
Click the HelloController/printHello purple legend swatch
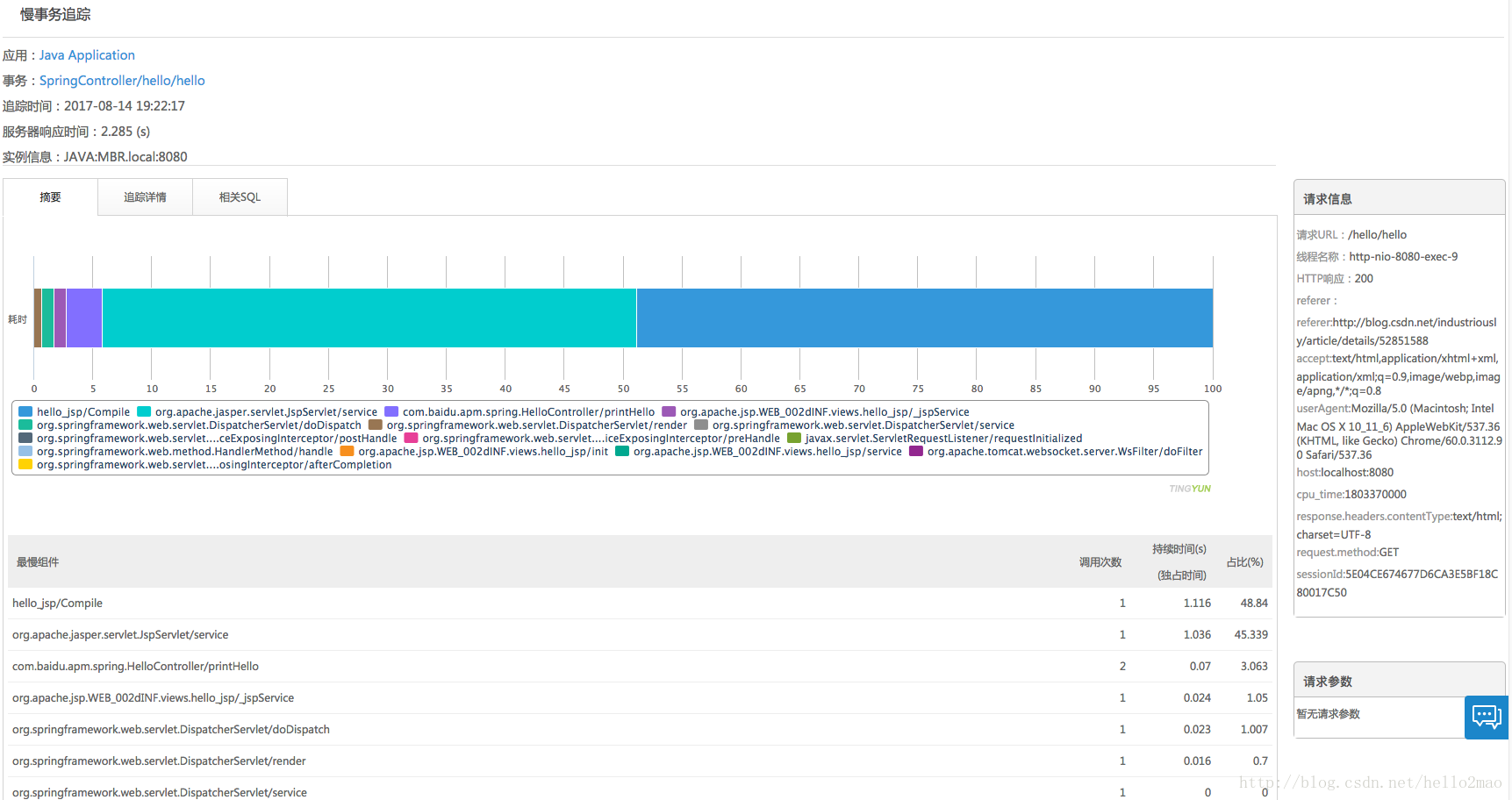pos(391,411)
